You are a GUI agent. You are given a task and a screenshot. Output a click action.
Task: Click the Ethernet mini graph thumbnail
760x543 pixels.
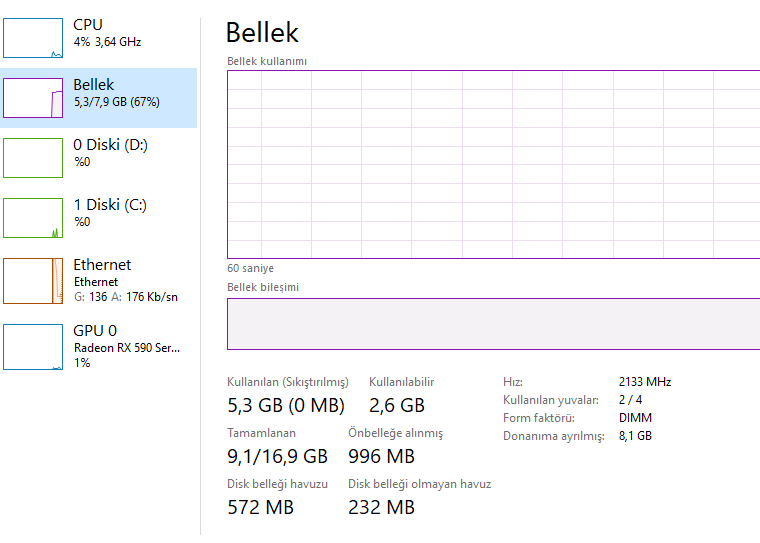point(33,280)
